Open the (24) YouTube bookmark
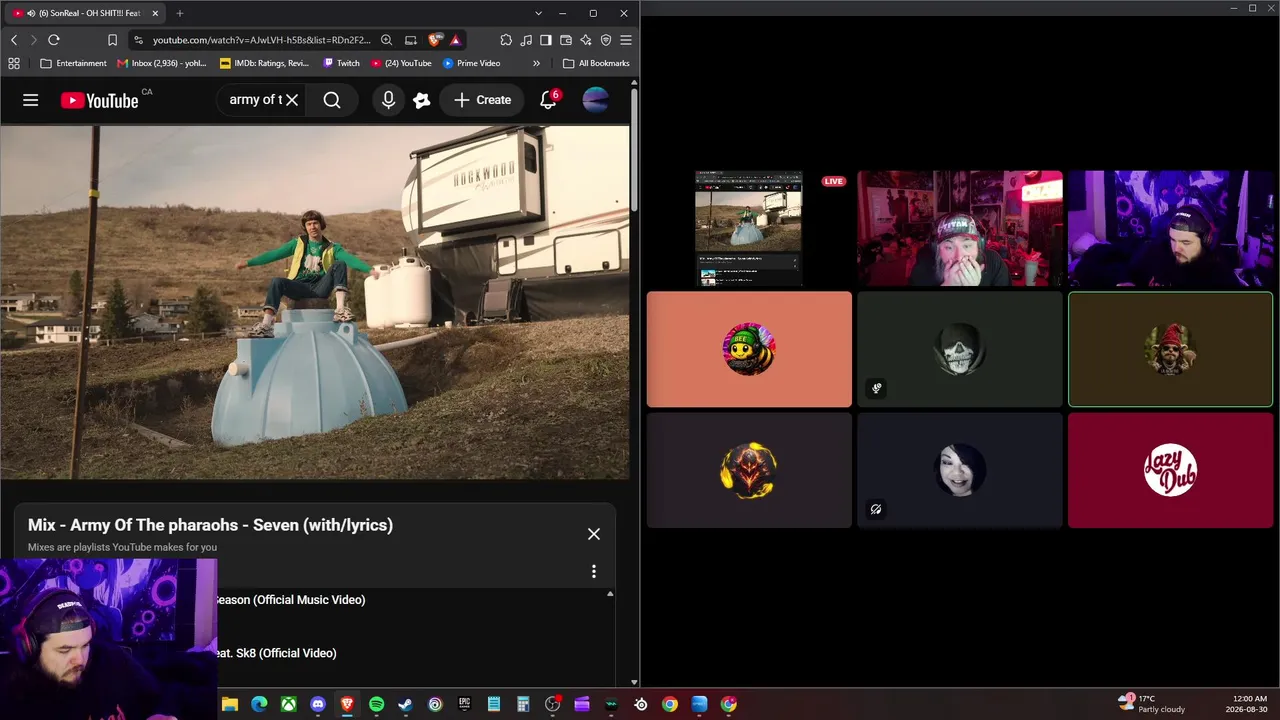Screen dimensions: 1280x720 pos(401,63)
